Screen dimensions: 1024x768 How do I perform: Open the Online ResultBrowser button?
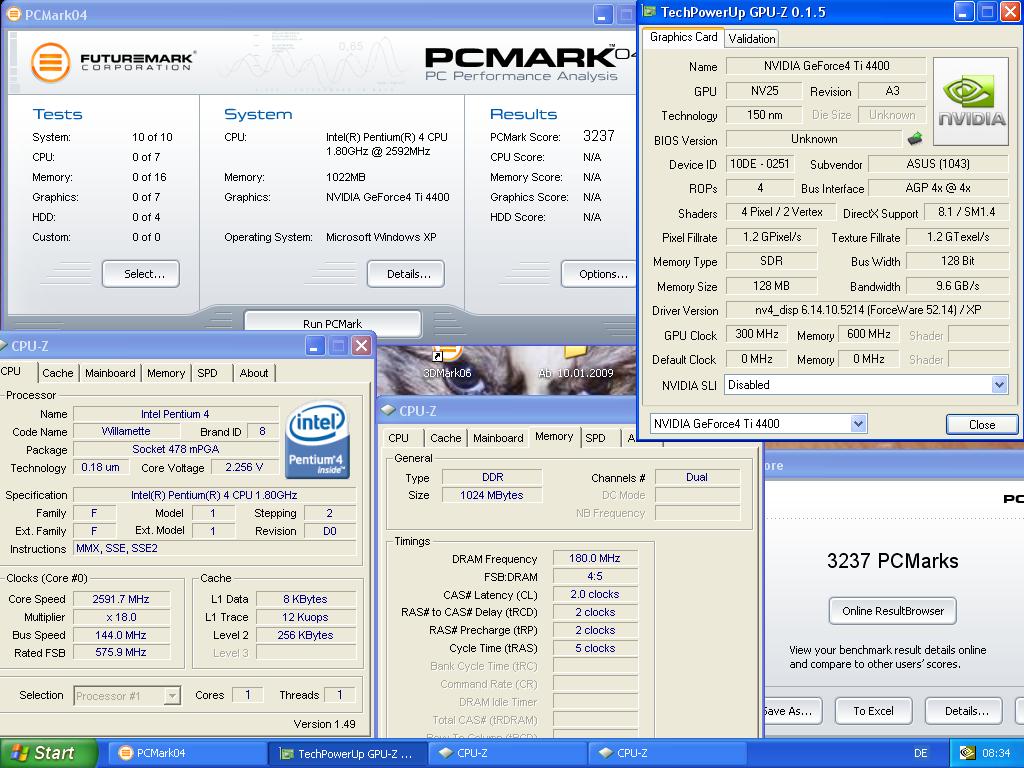[893, 611]
